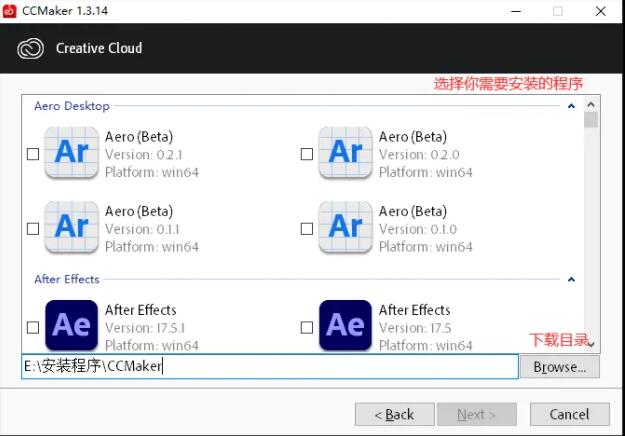
Task: Click the After Effects 17.5 app icon
Action: (345, 325)
